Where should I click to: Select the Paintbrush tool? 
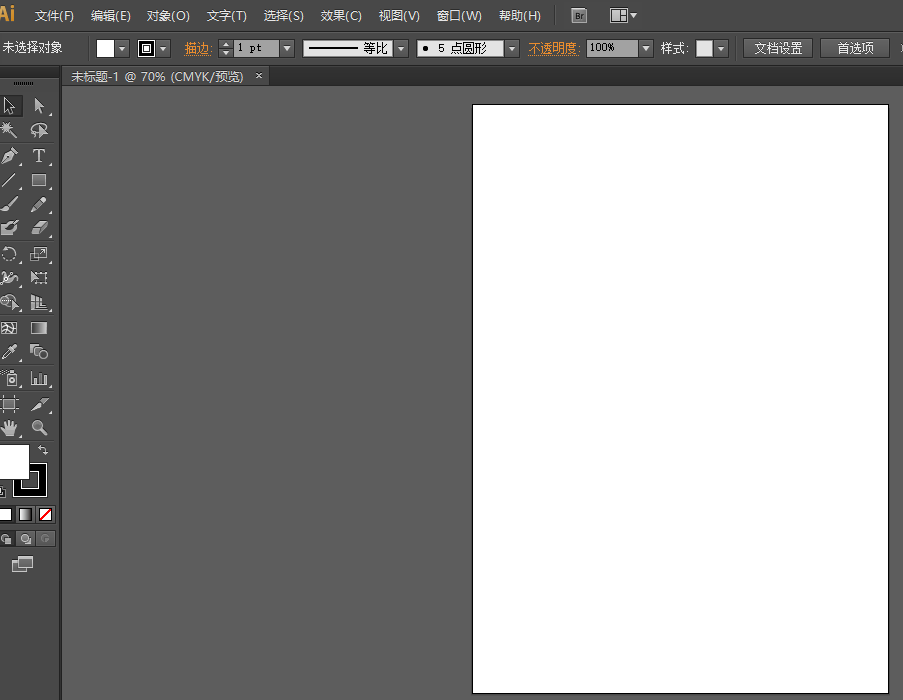(x=9, y=204)
